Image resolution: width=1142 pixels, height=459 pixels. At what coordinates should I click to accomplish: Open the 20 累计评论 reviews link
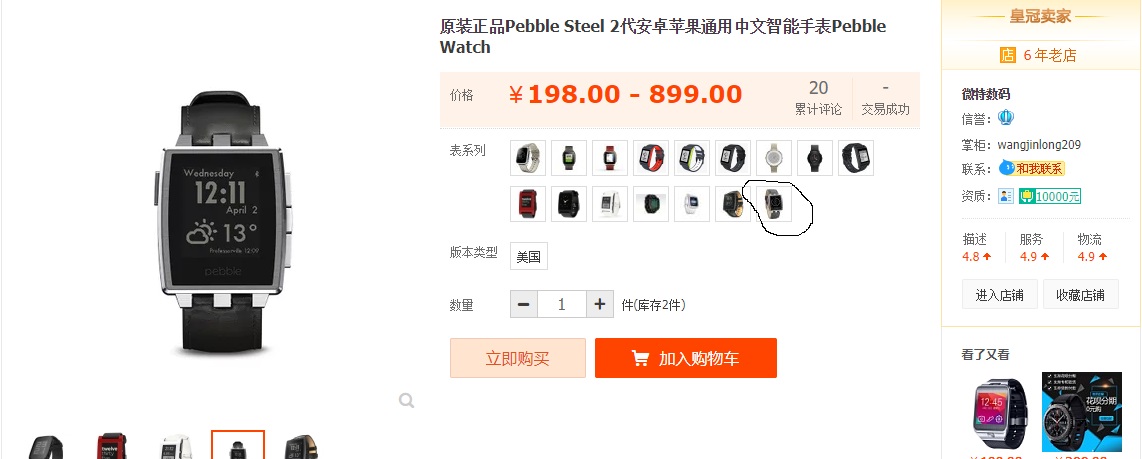[x=819, y=98]
